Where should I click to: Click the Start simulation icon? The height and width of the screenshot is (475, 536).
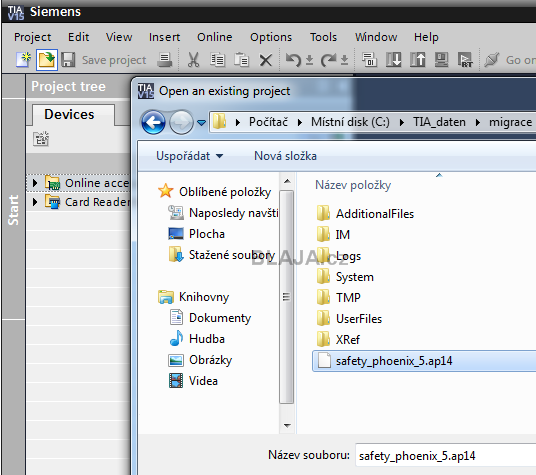pyautogui.click(x=441, y=60)
